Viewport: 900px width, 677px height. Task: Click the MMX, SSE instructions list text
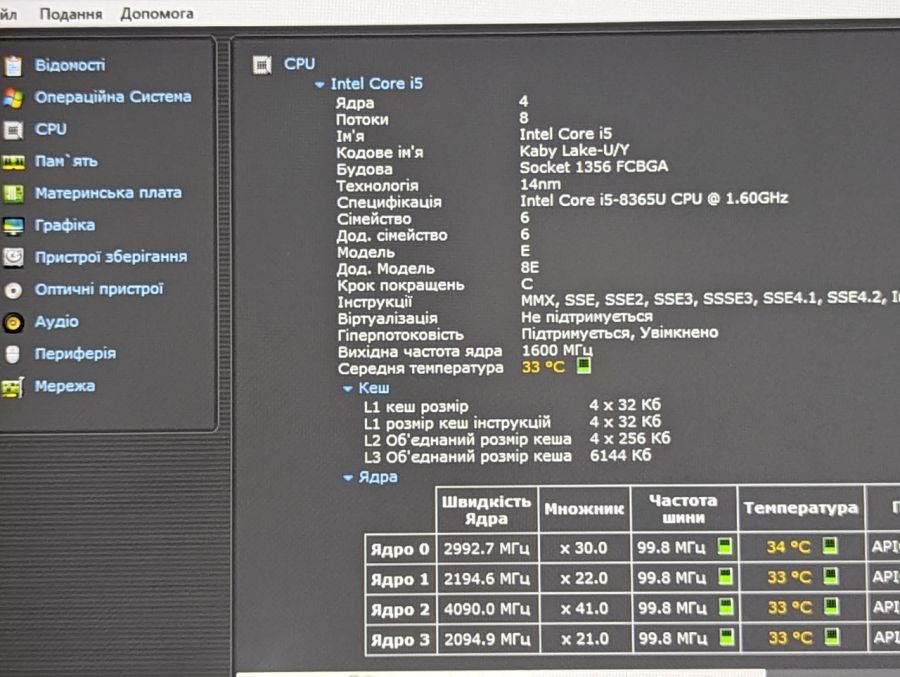(710, 299)
